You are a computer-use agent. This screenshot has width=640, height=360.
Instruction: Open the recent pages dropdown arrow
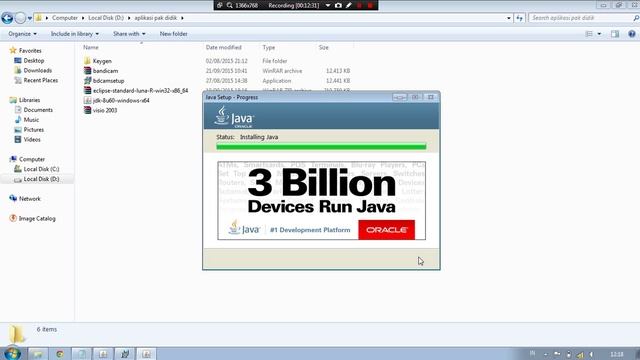pyautogui.click(x=29, y=18)
